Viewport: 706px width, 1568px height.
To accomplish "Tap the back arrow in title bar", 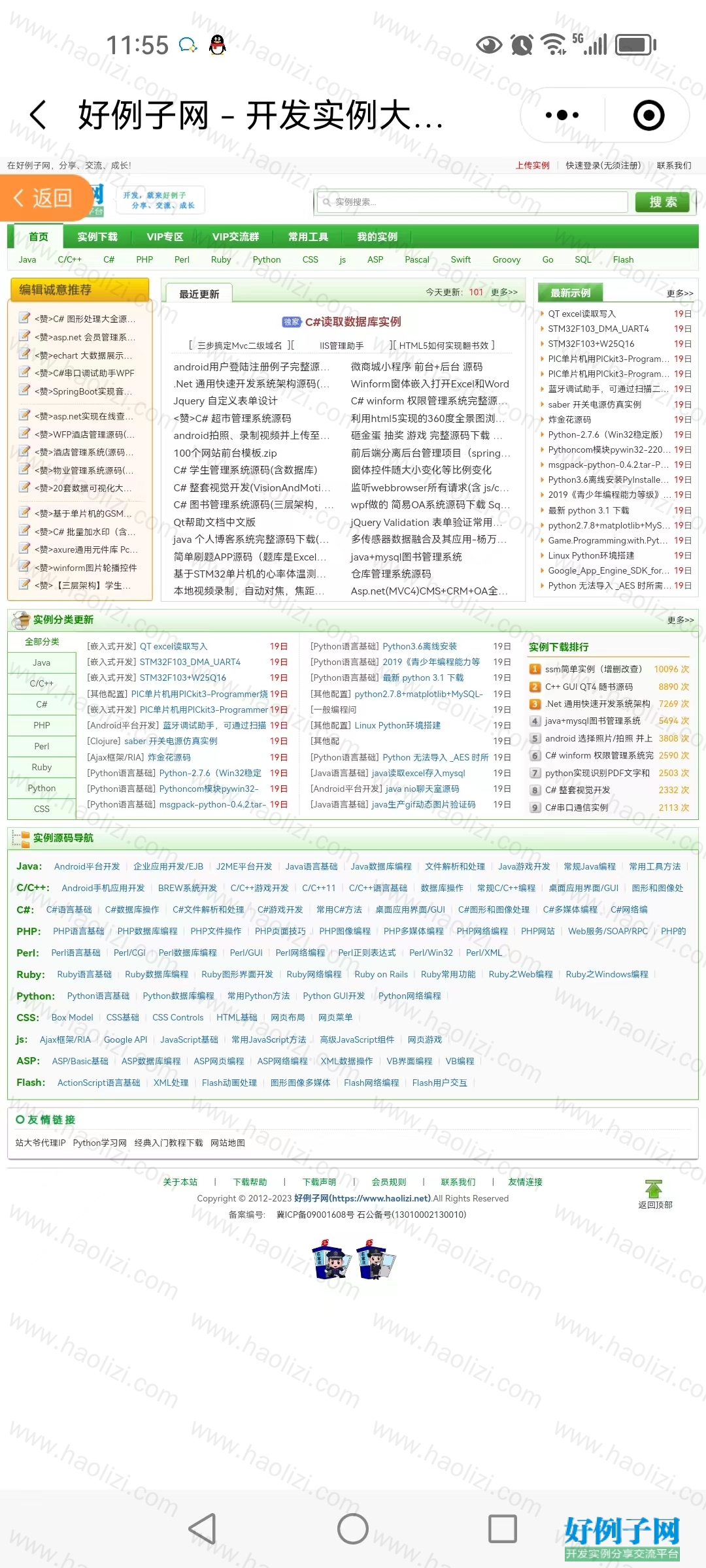I will [39, 115].
